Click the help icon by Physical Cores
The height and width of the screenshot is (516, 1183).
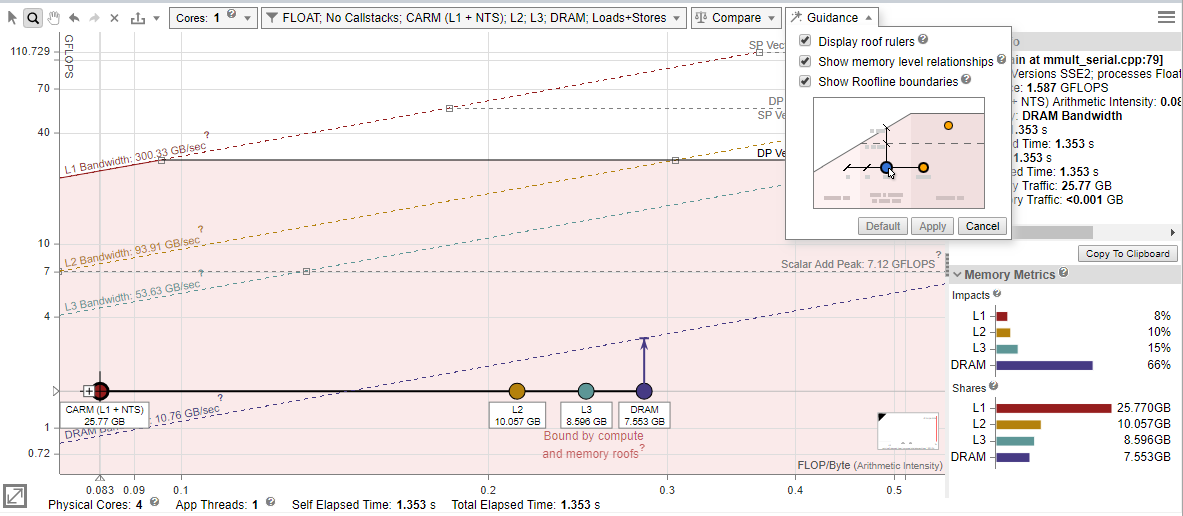tap(154, 501)
